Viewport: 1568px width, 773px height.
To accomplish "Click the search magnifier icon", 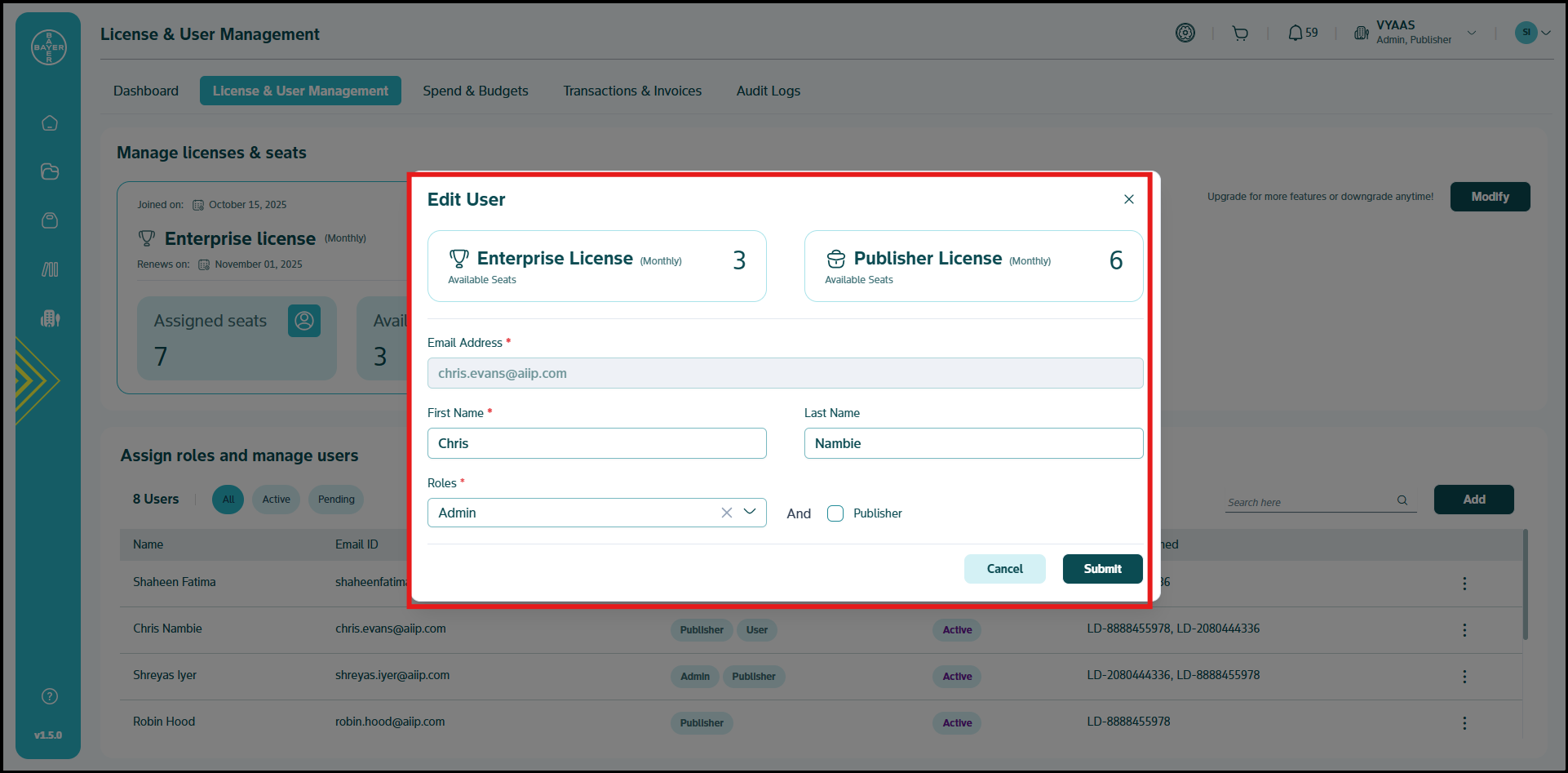I will pyautogui.click(x=1402, y=500).
